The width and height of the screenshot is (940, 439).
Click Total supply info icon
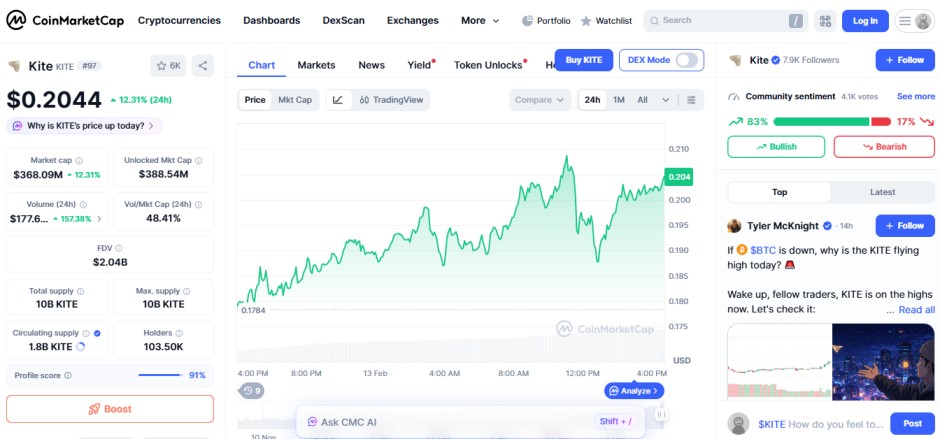(80, 291)
